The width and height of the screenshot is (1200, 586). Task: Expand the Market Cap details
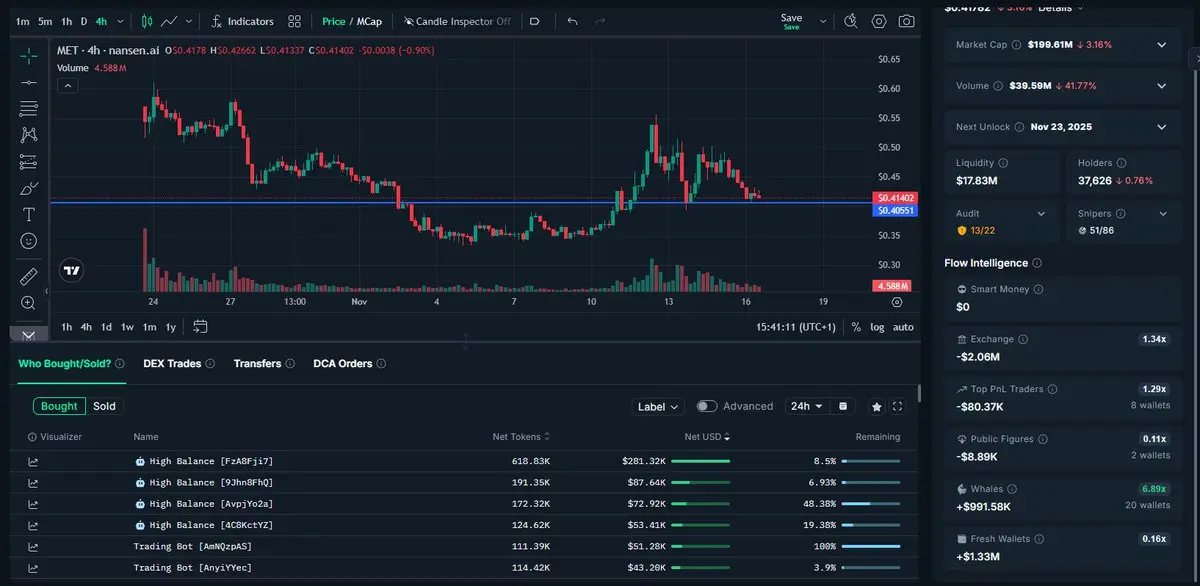click(x=1161, y=45)
